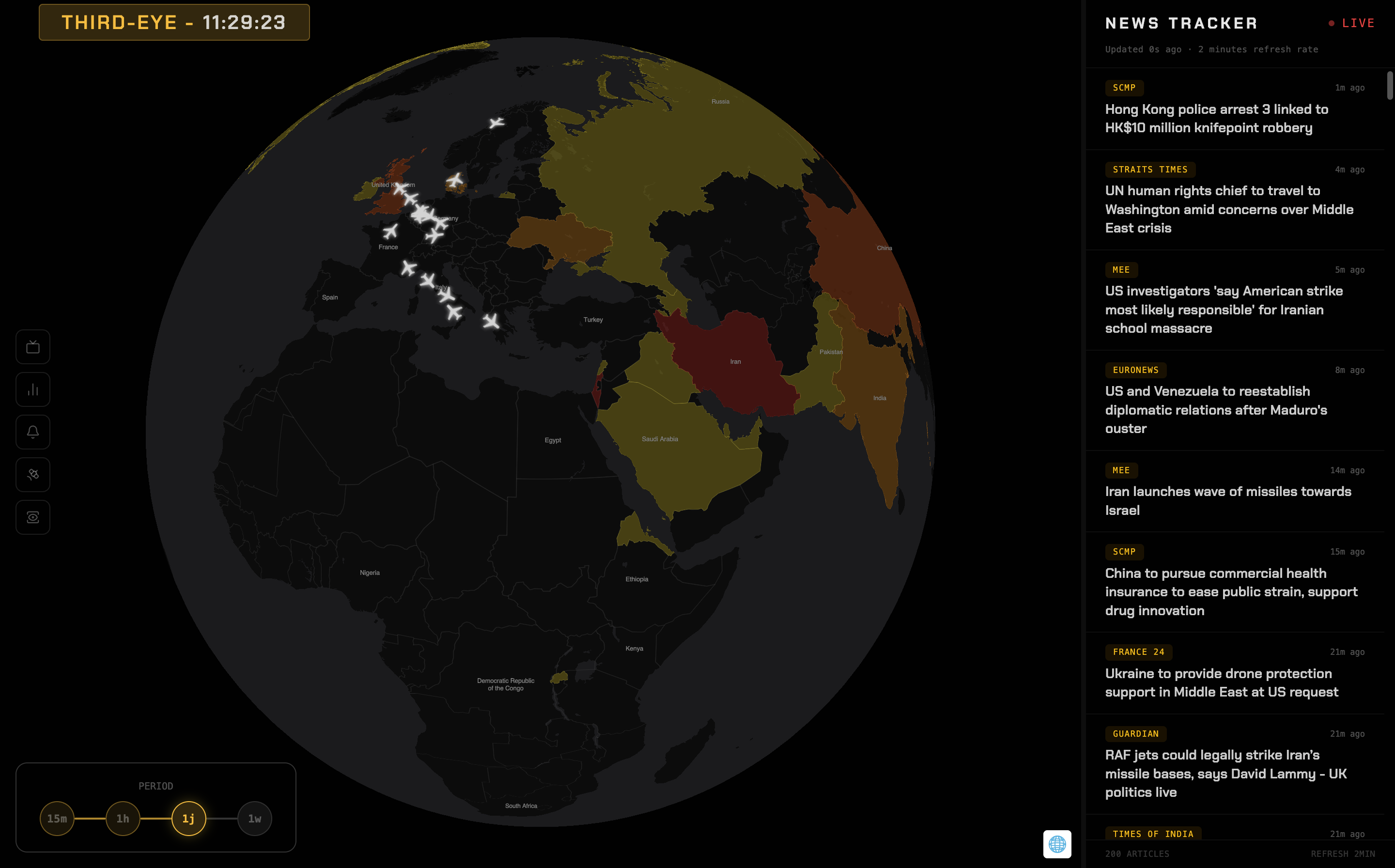Click the active 1j period option
Screen dimensions: 1395x868
coord(188,818)
